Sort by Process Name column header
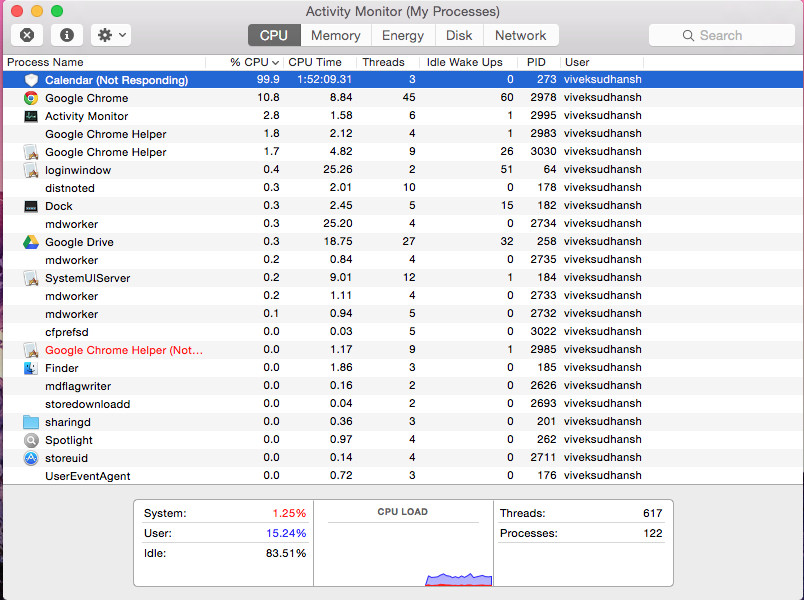Viewport: 804px width, 600px height. click(105, 62)
